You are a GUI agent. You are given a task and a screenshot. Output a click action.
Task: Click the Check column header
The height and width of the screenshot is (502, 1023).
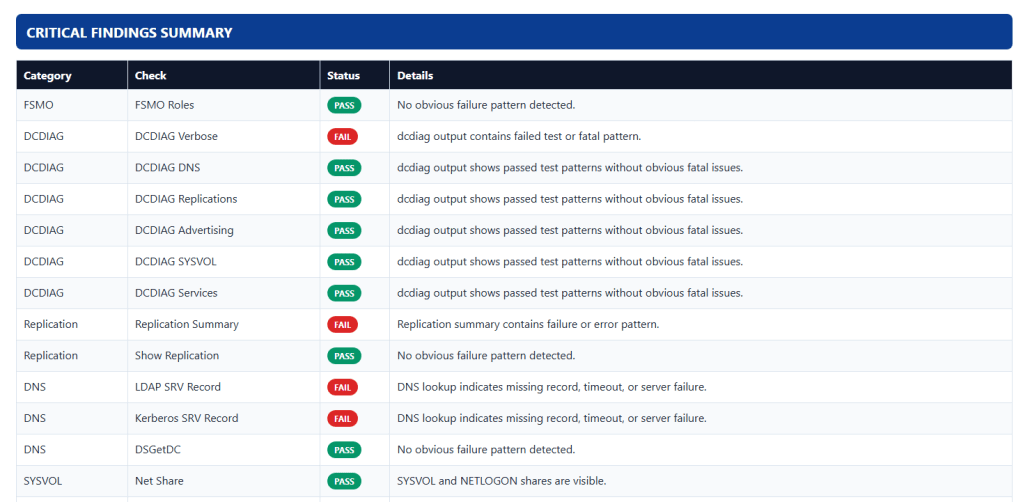[151, 76]
